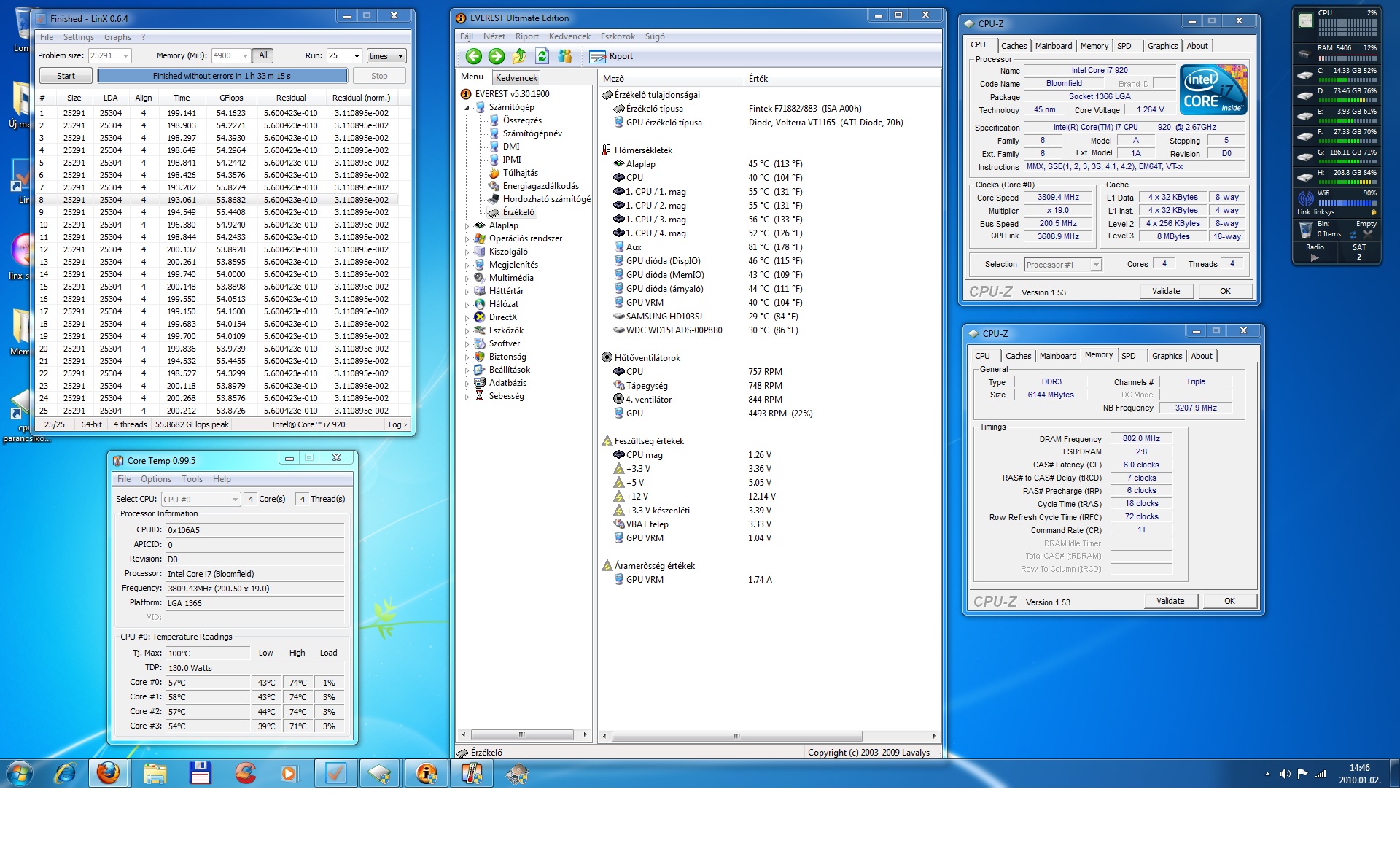Toggle the All memory button in LinX
This screenshot has height=854, width=1400.
263,55
